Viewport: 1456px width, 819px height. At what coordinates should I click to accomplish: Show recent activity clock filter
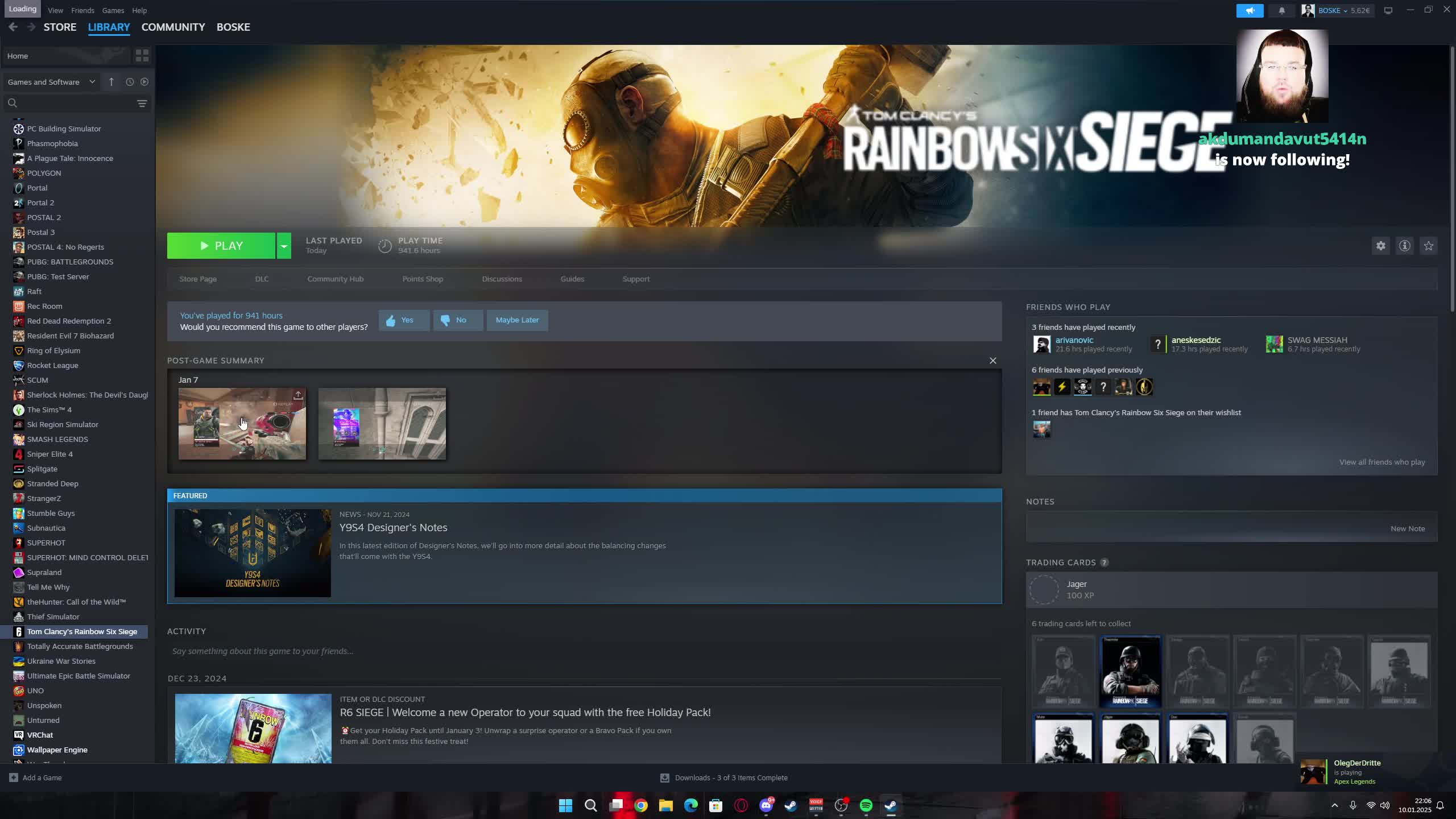pos(130,82)
